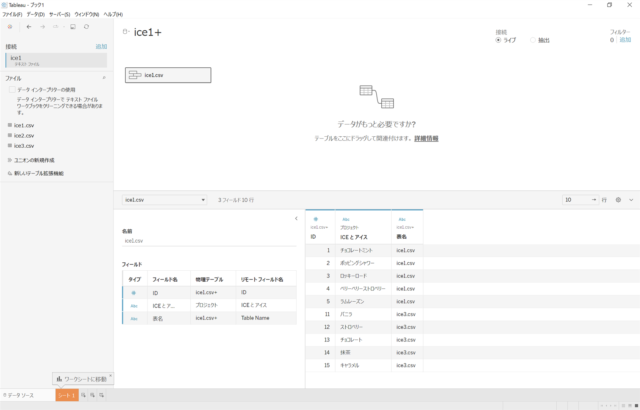Click the refresh data source icon
640x410 pixels.
pos(87,27)
